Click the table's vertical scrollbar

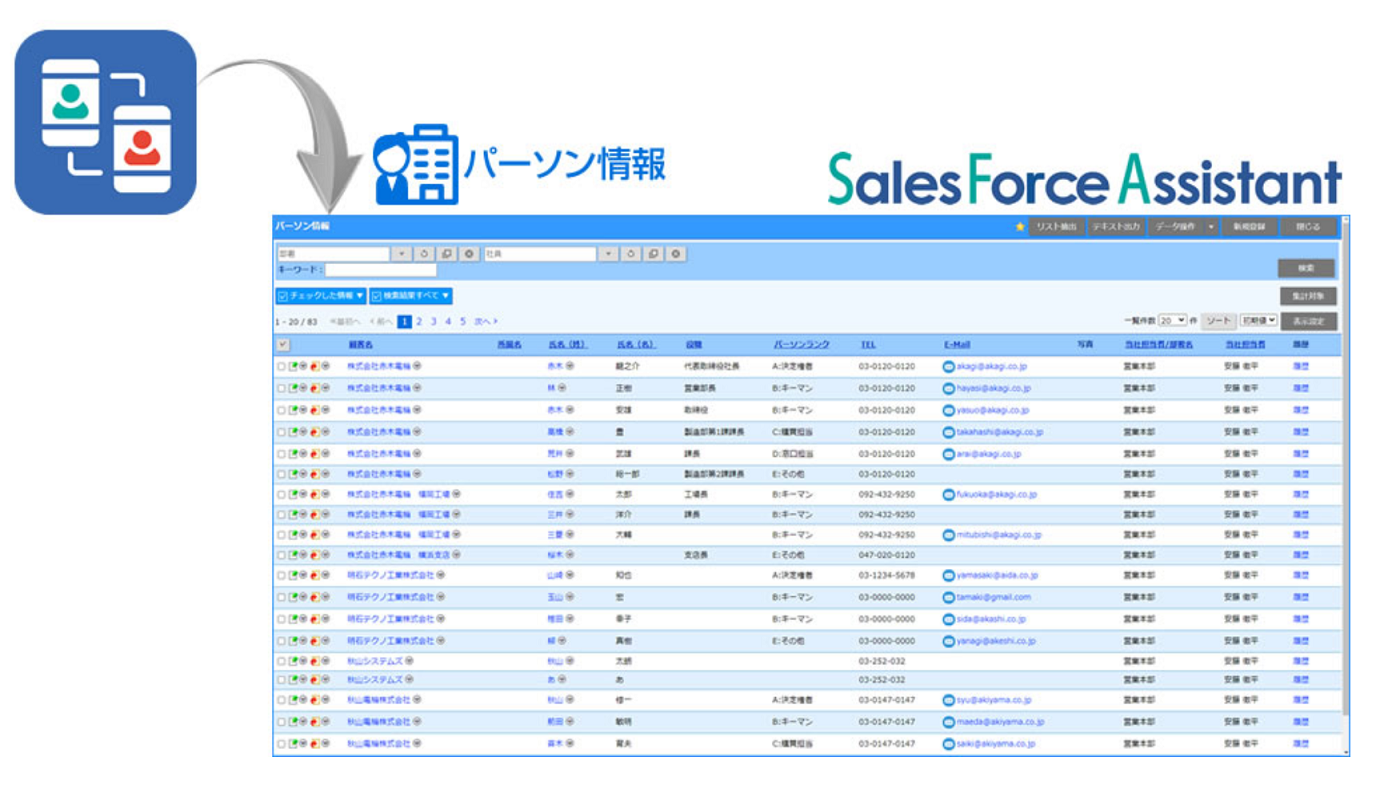[x=1345, y=485]
